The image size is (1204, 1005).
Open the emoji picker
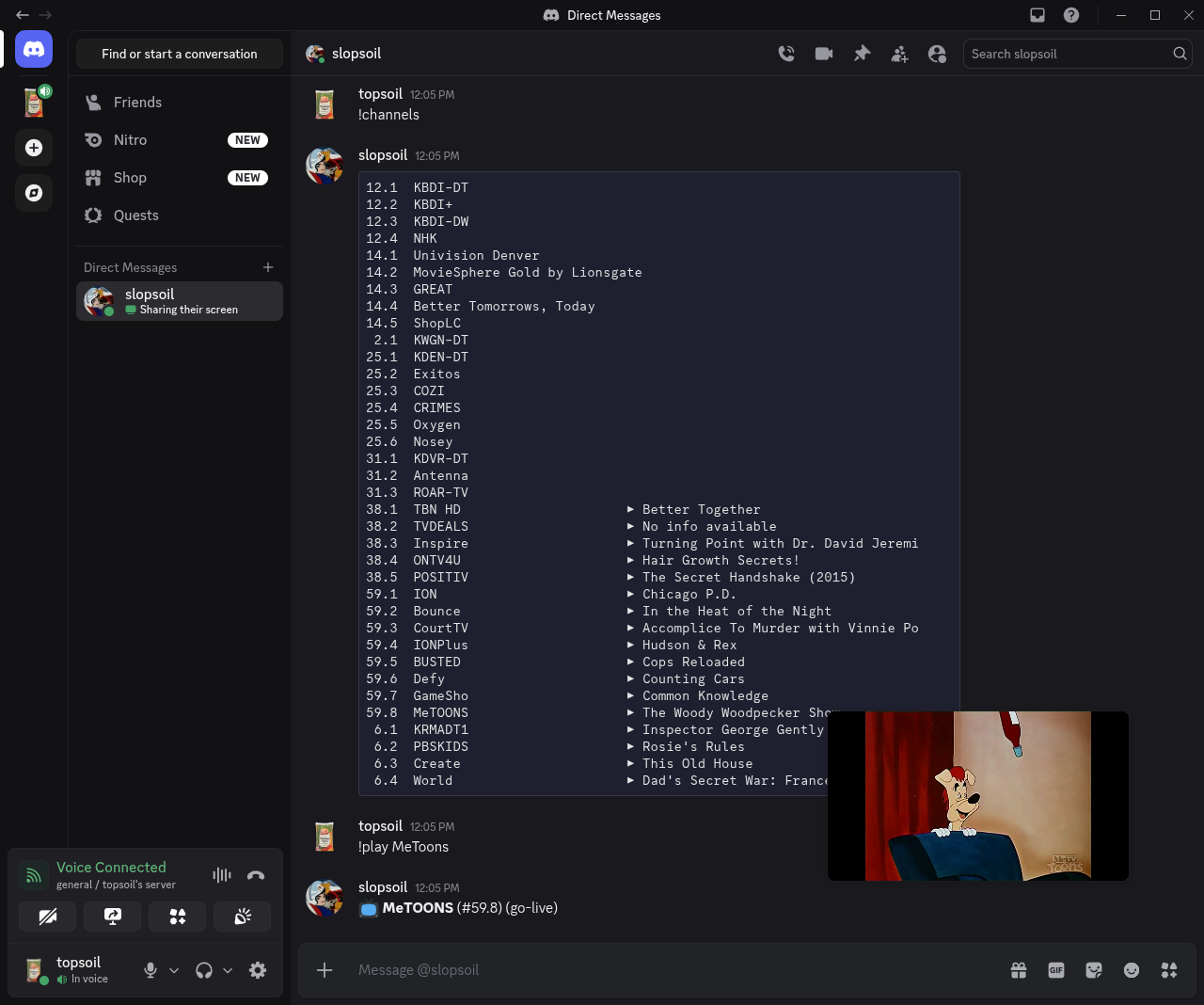click(x=1132, y=970)
